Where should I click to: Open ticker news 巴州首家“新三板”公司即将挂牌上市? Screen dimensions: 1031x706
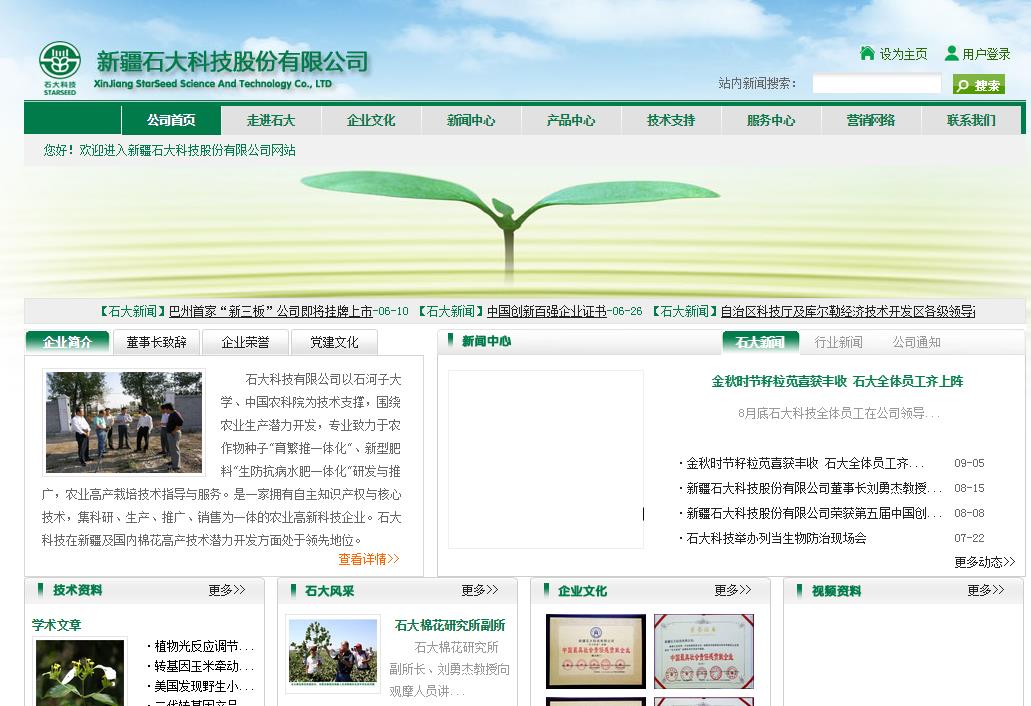click(271, 311)
